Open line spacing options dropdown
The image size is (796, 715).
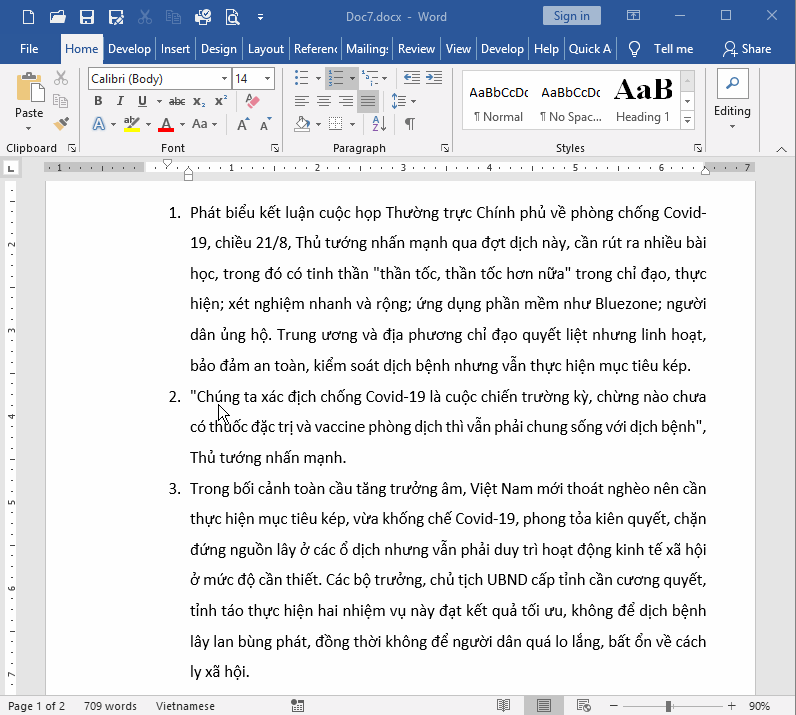(413, 101)
